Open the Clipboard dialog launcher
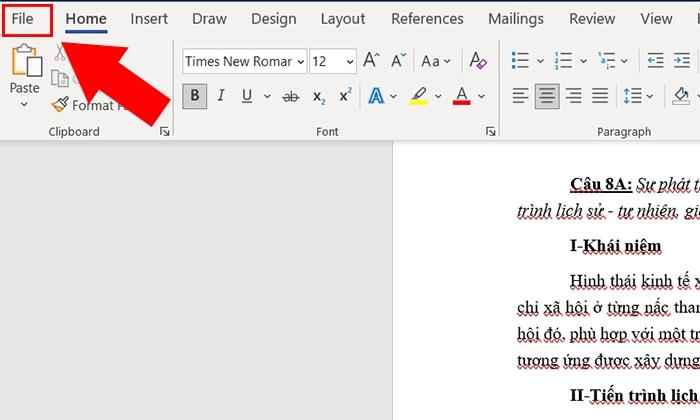 165,131
